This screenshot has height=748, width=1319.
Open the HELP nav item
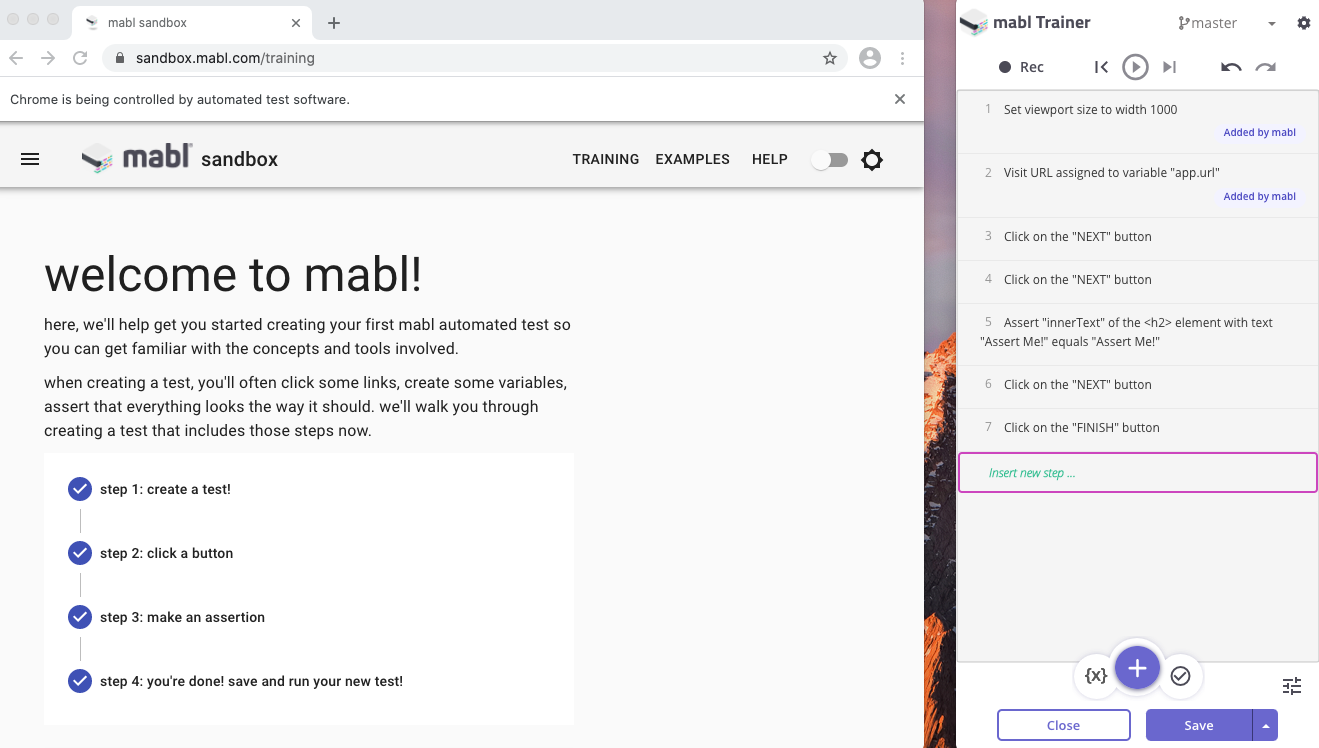[770, 159]
